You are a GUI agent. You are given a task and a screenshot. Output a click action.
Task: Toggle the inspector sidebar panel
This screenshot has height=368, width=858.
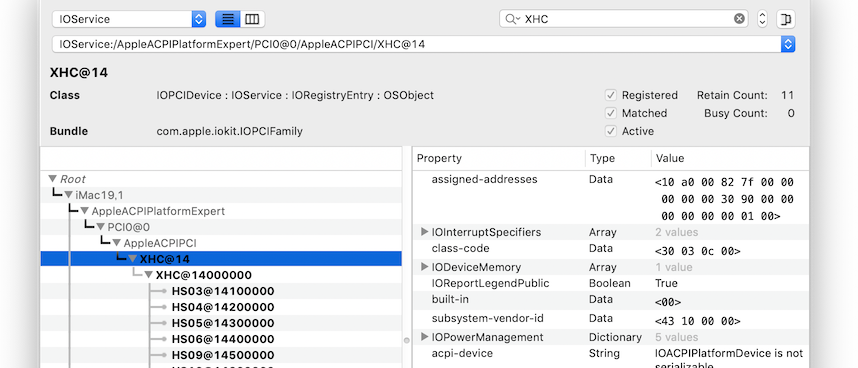(786, 19)
